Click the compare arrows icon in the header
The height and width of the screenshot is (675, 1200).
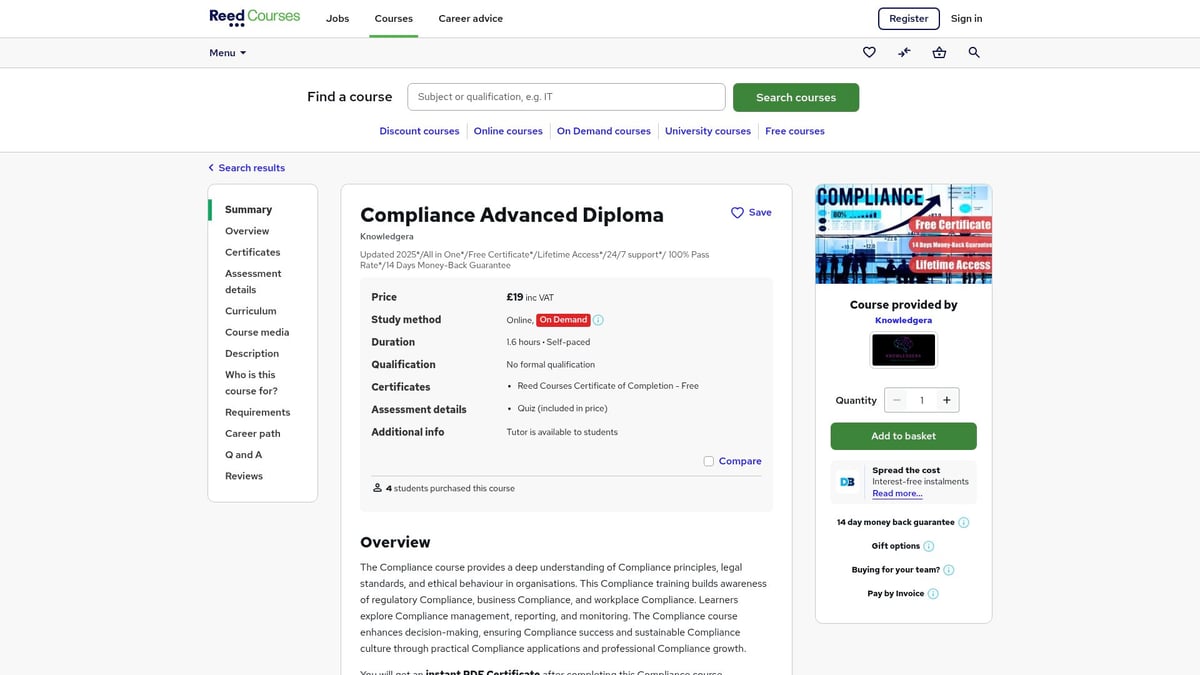point(904,52)
